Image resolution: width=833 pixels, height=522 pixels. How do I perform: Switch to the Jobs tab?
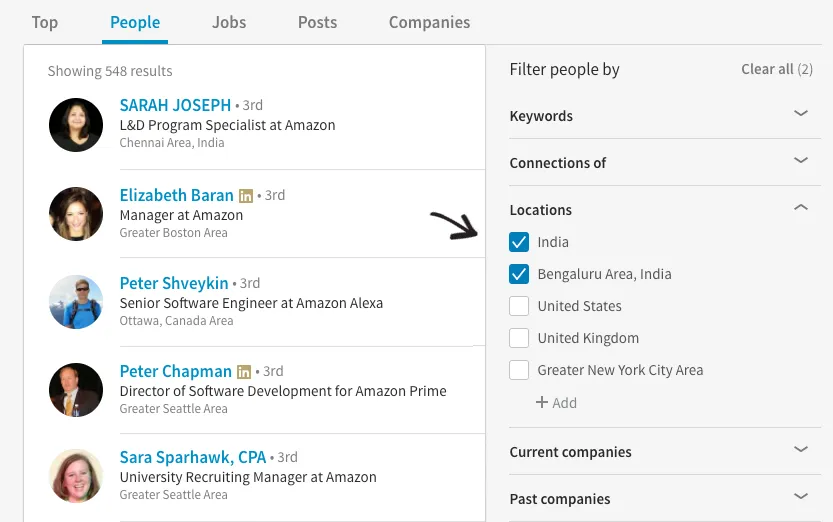point(229,22)
